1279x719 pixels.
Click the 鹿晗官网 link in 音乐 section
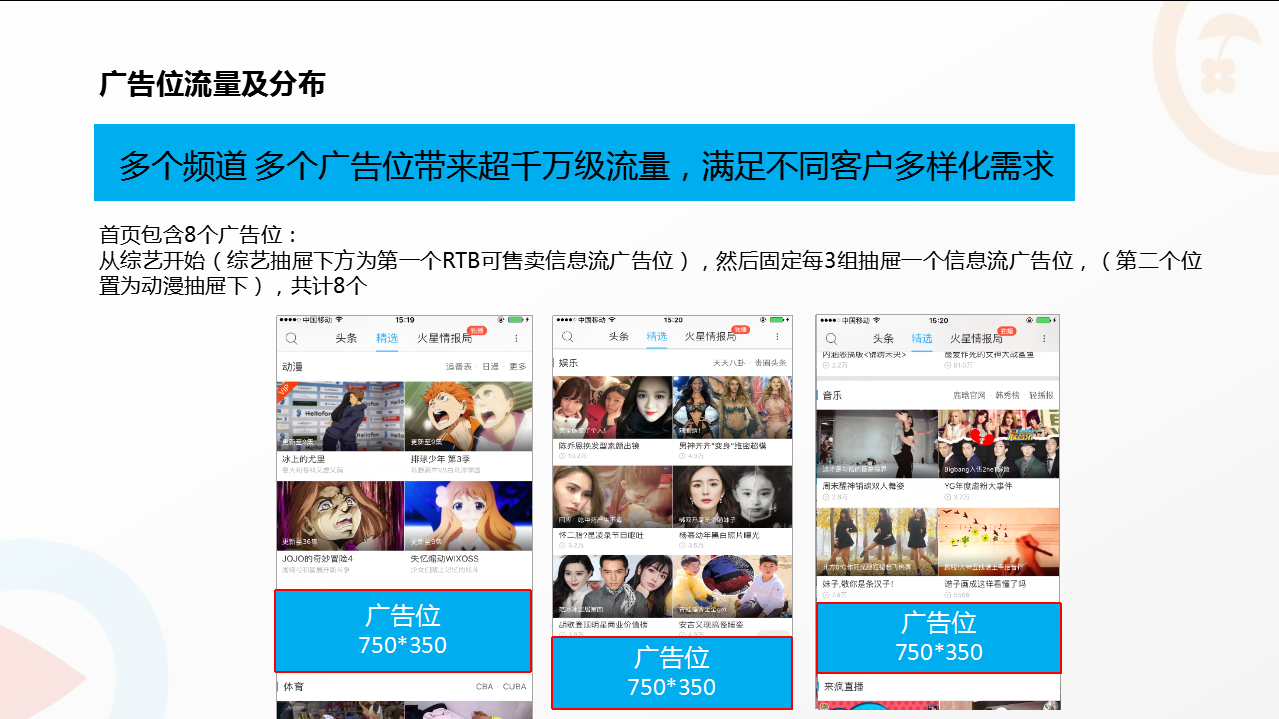pyautogui.click(x=970, y=396)
